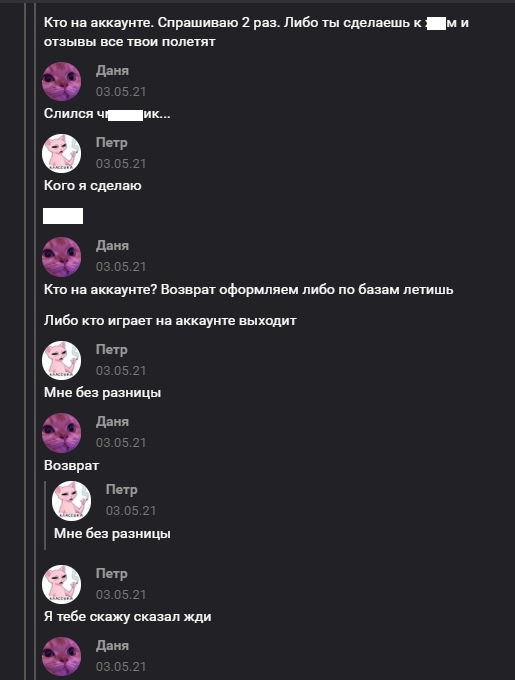The image size is (515, 680).
Task: Click the white censored block under "Кого я сделаю"
Action: (x=63, y=216)
